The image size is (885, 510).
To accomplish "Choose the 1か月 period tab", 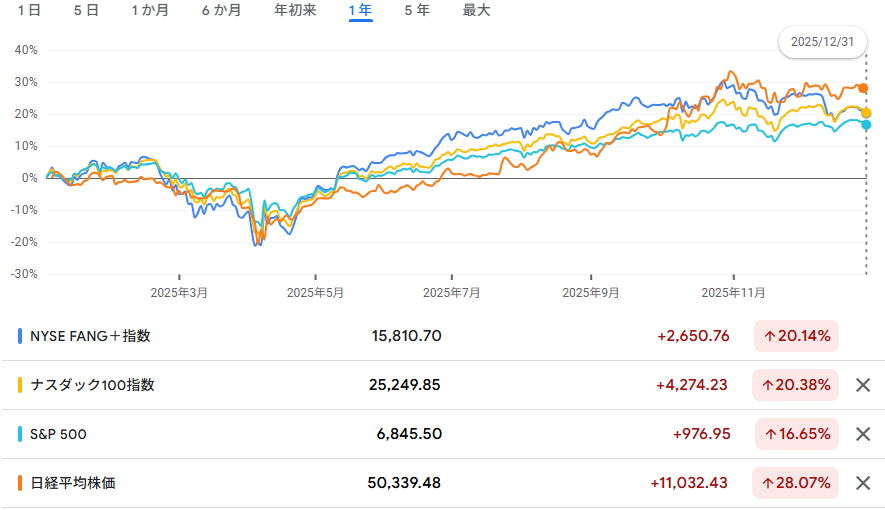I will click(150, 10).
